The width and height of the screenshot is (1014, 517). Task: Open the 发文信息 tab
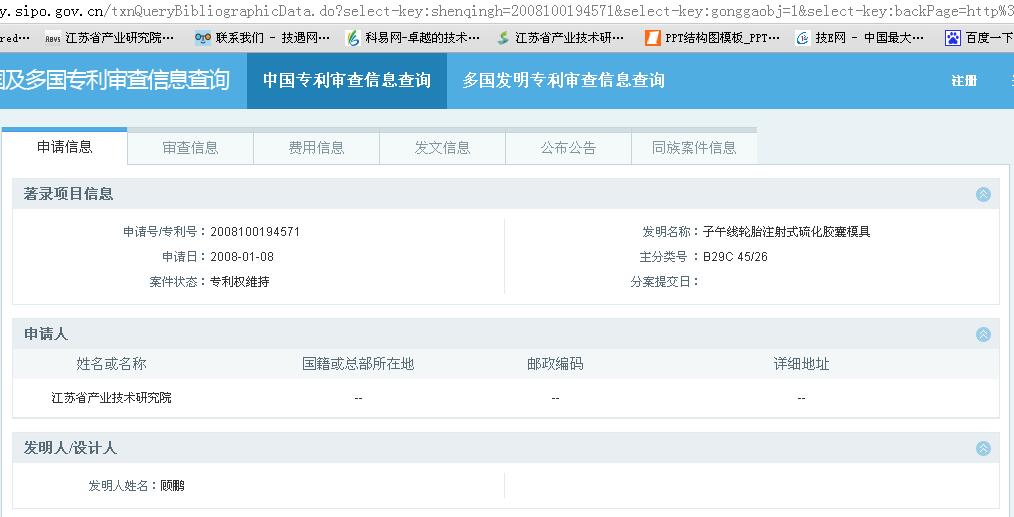tap(442, 148)
